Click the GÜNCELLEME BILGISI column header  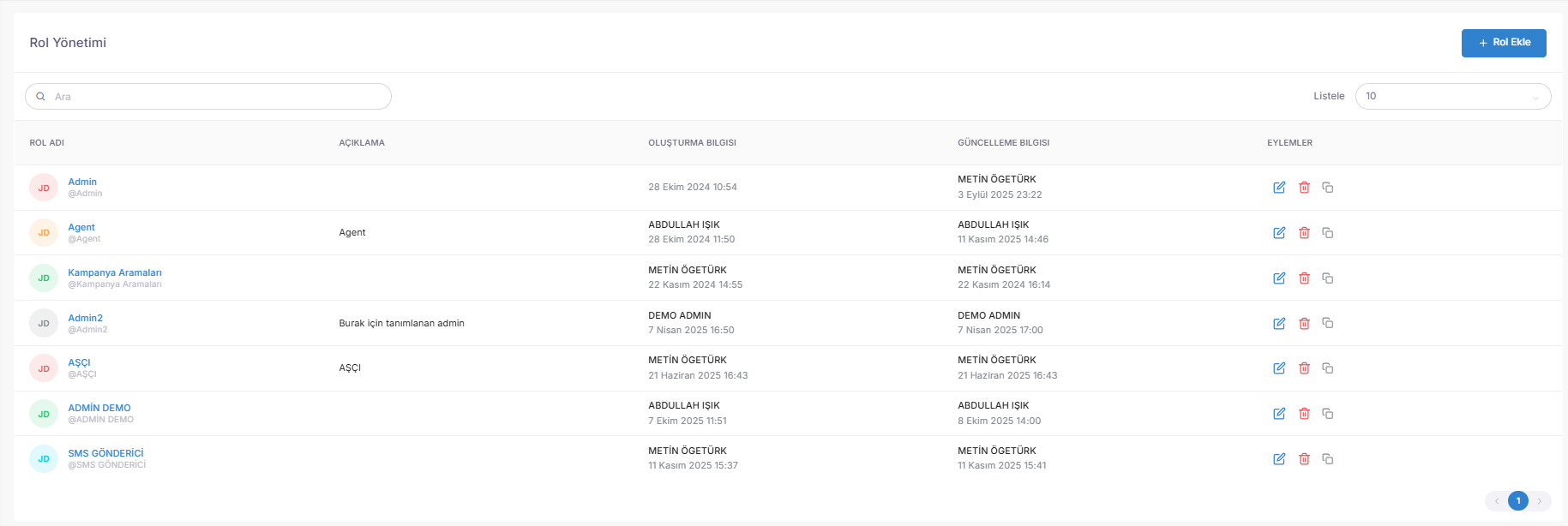1004,143
